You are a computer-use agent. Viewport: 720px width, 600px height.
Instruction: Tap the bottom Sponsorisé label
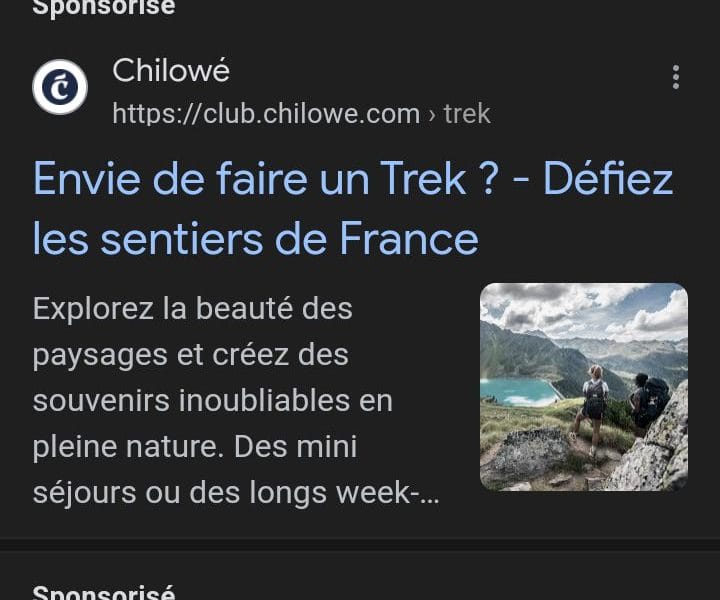tap(104, 592)
